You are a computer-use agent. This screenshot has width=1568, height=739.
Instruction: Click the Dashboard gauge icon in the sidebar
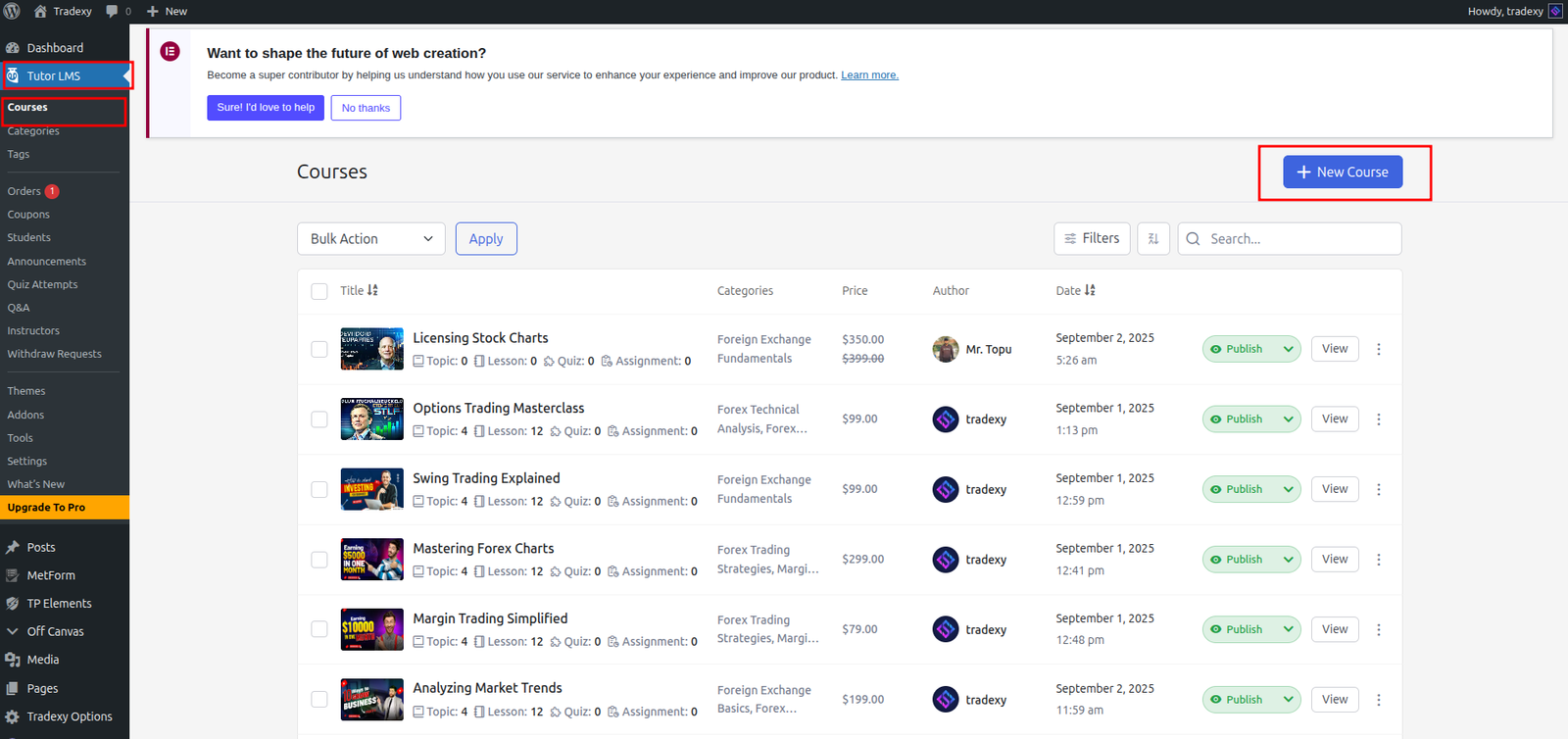(x=13, y=47)
